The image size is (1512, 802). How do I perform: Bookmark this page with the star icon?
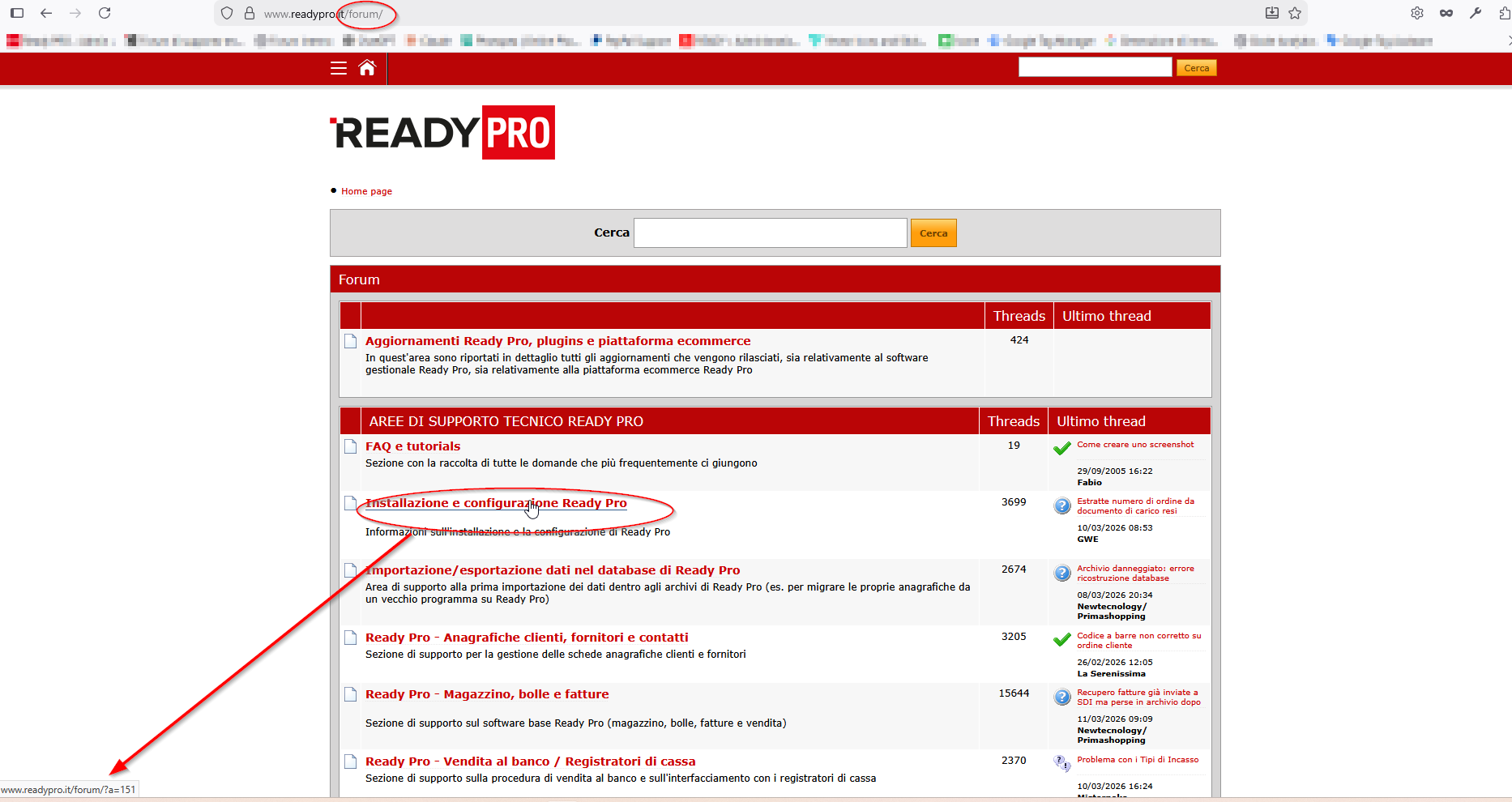(1295, 13)
